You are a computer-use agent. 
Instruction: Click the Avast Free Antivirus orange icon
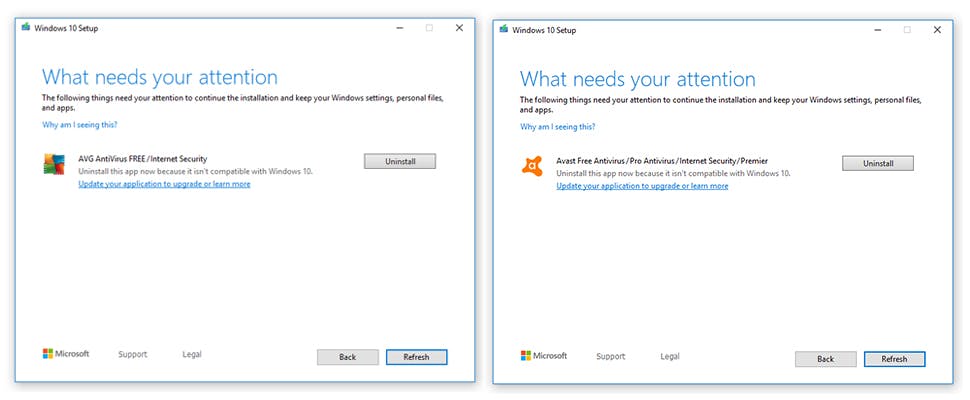(532, 166)
